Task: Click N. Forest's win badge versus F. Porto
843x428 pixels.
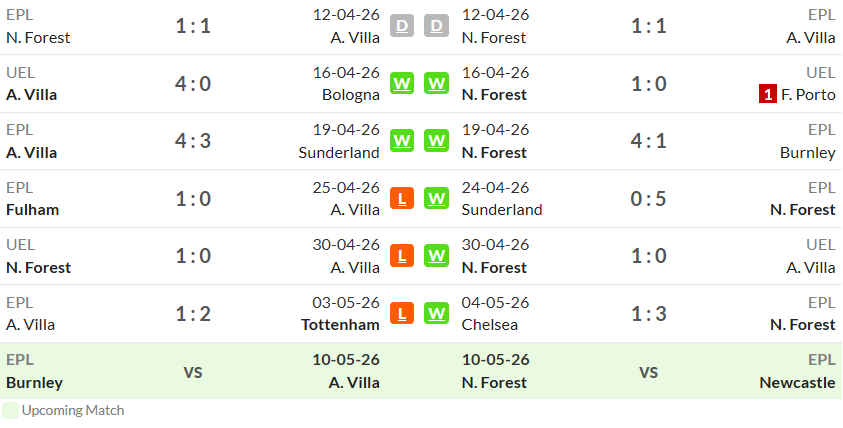Action: [436, 83]
